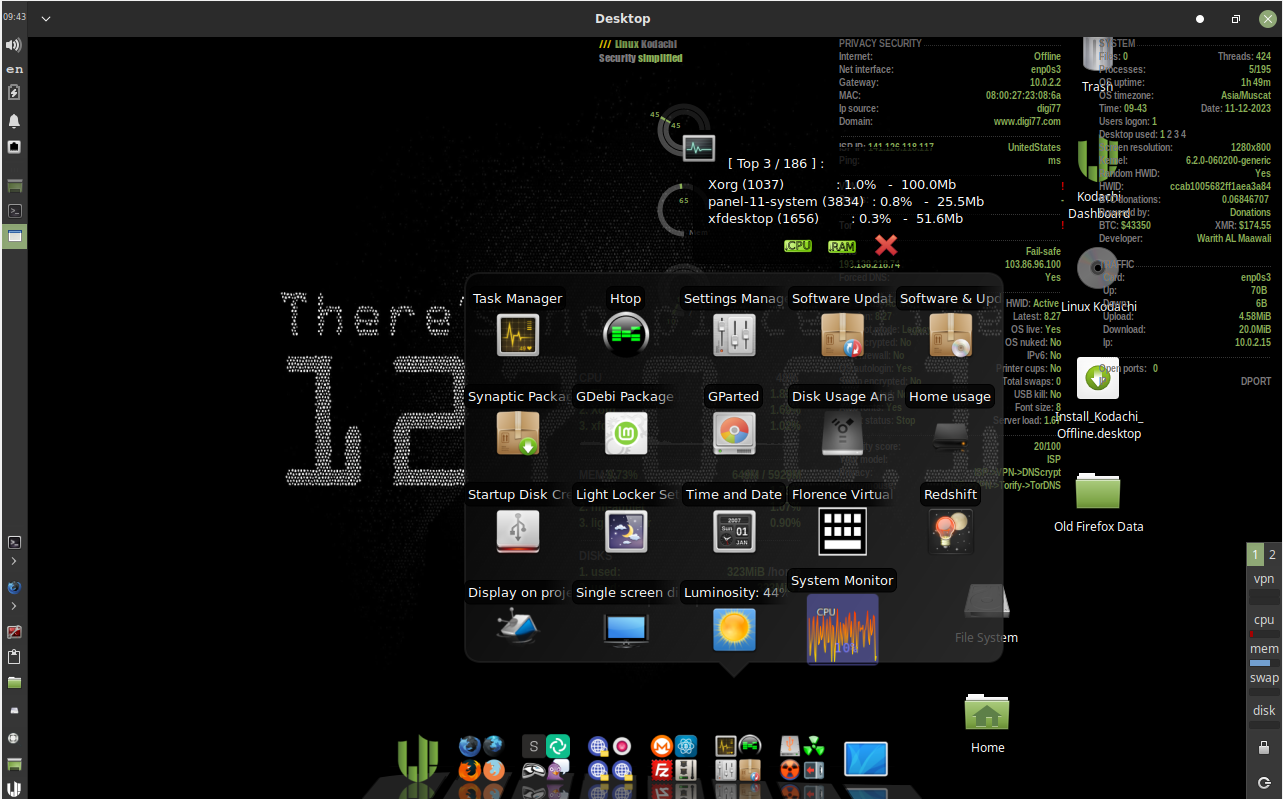
Task: Open Linux Kodachi disc icon
Action: tap(1097, 268)
